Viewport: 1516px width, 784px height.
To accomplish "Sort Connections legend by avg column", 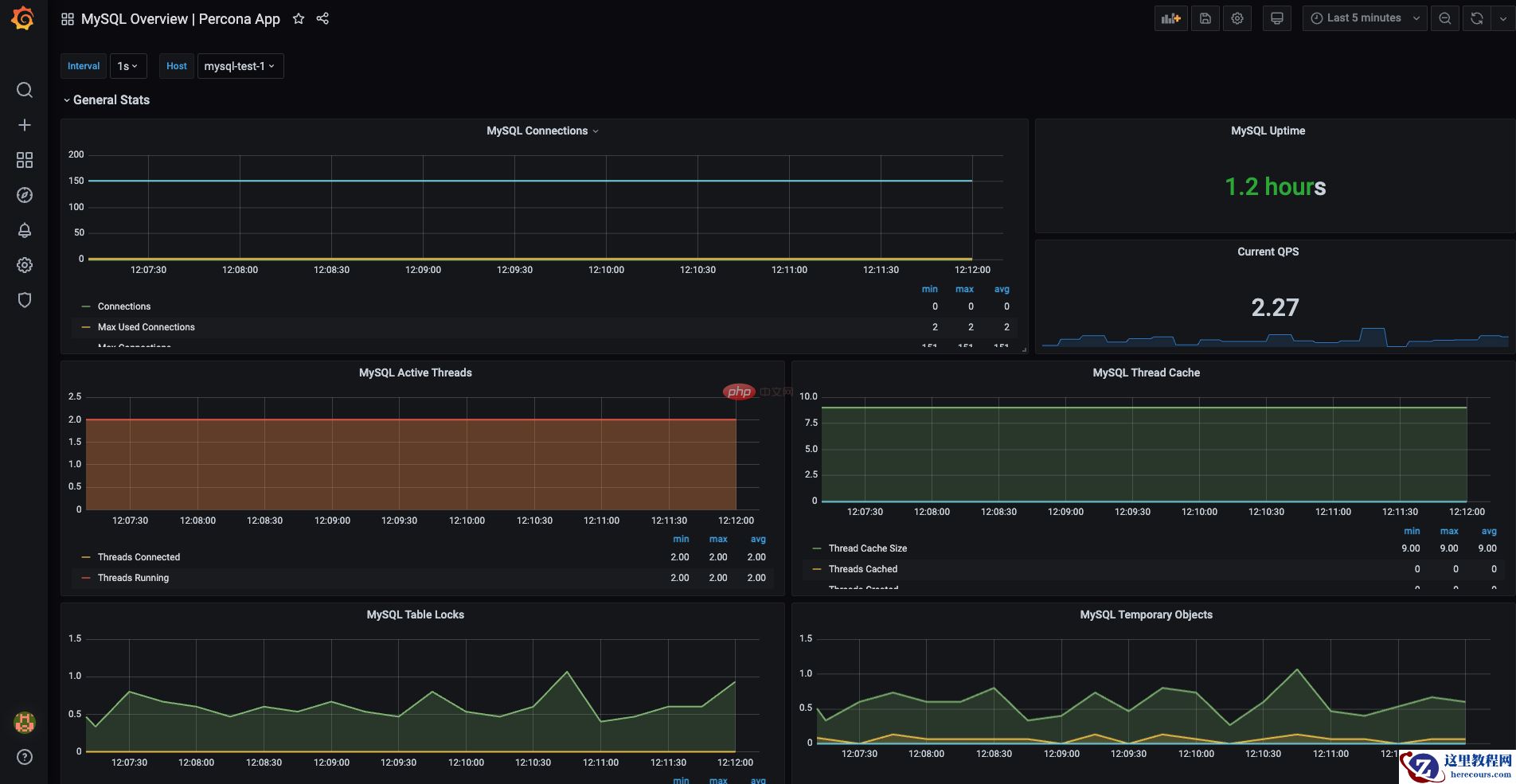I will (1002, 289).
